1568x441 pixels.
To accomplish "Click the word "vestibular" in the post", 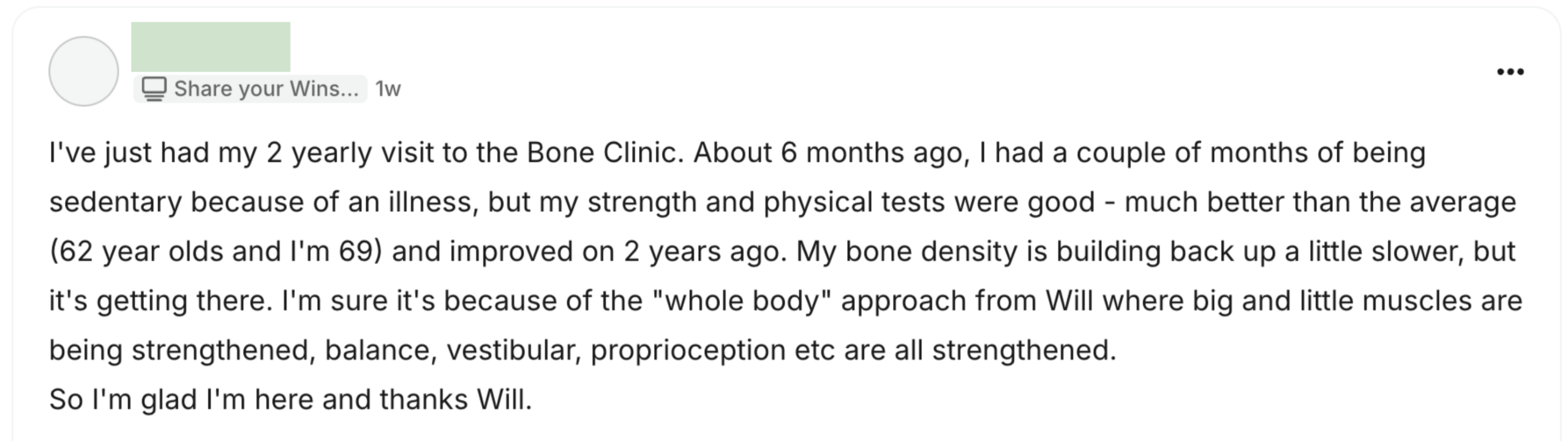I will 513,351.
